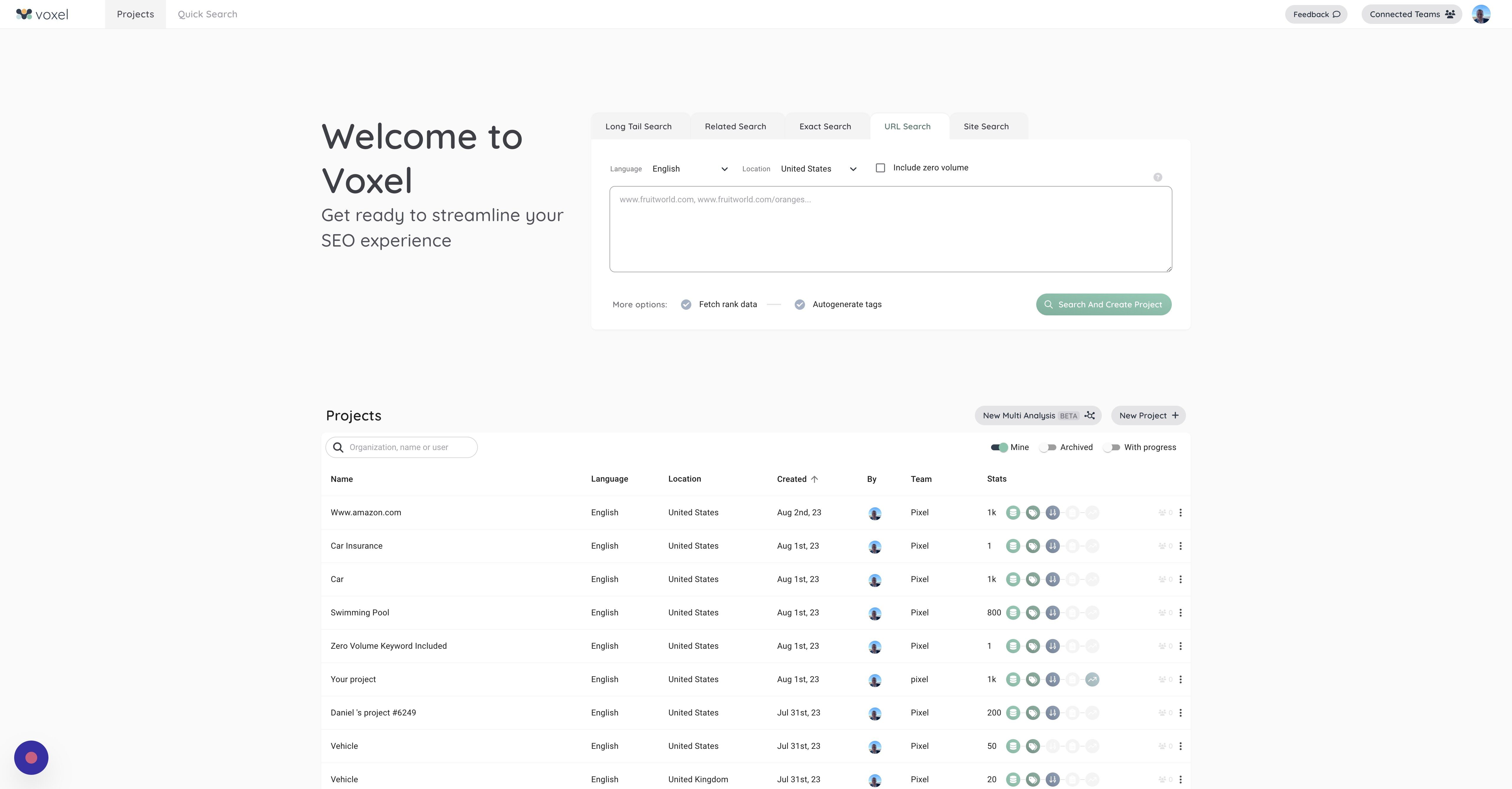Open the Language dropdown showing English
The width and height of the screenshot is (1512, 789).
[x=690, y=169]
